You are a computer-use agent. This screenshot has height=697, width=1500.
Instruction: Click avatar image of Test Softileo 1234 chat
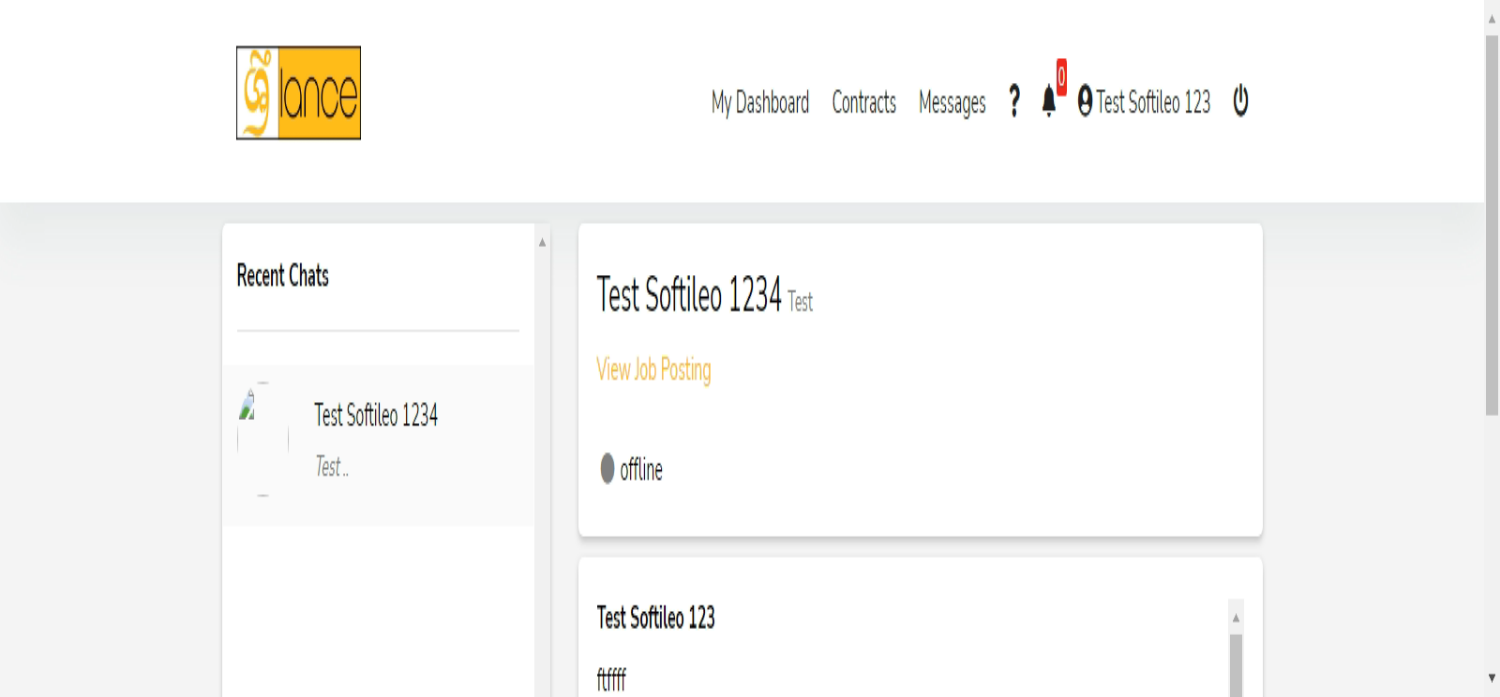(x=262, y=438)
